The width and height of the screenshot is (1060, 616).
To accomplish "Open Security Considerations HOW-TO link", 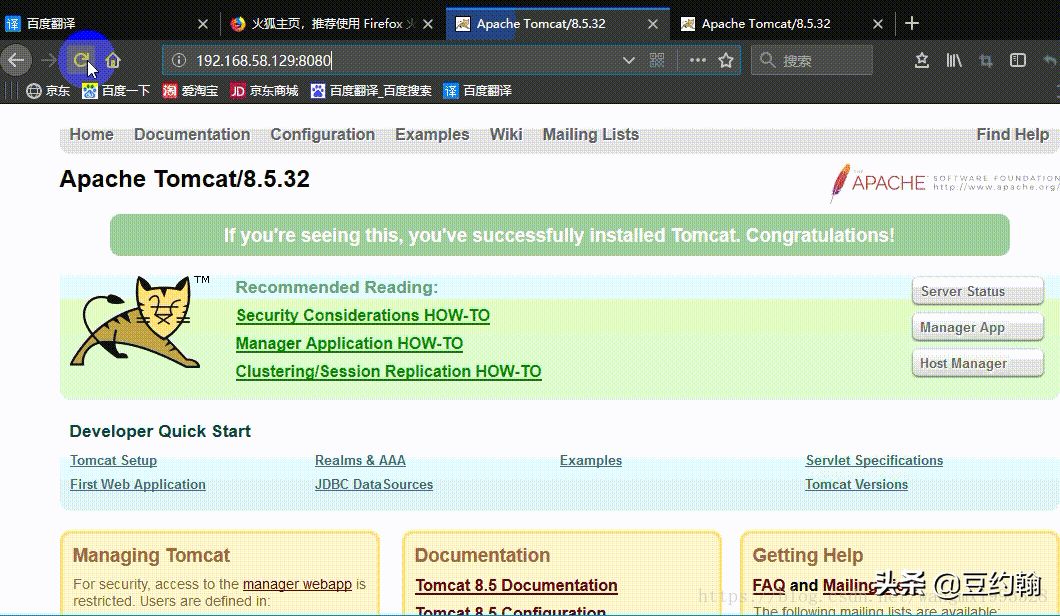I will point(363,316).
